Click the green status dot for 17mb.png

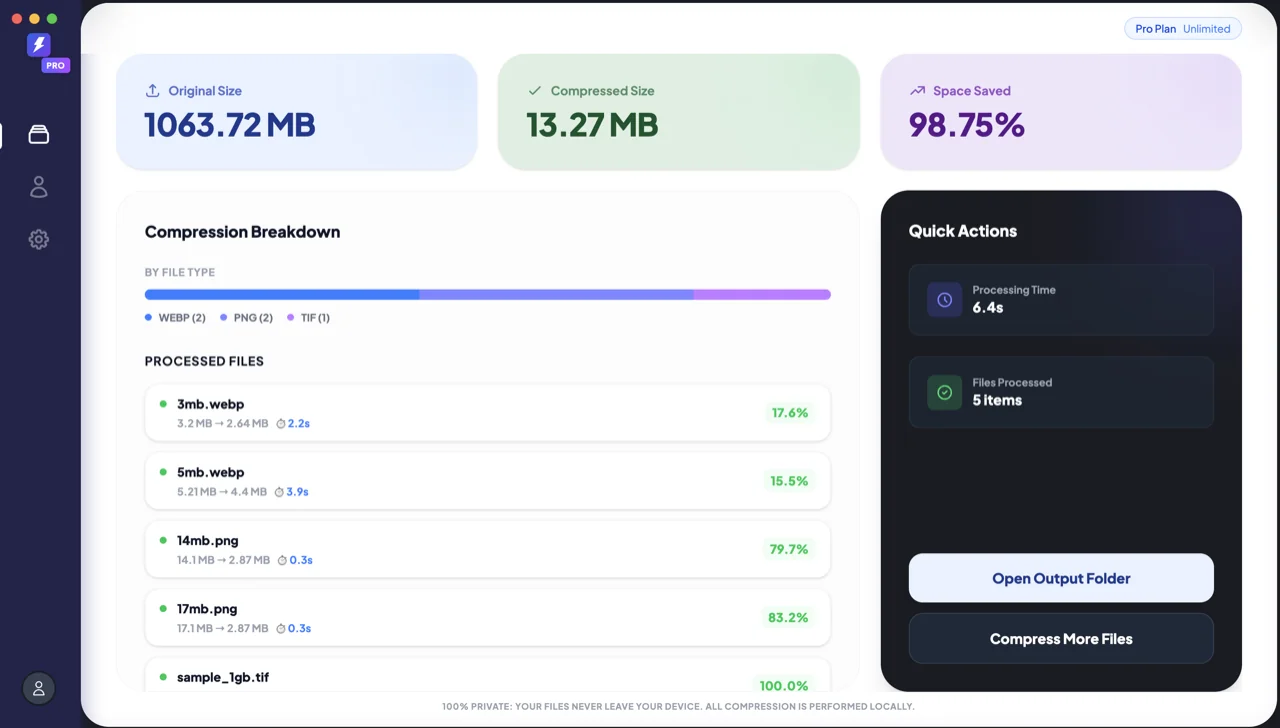pos(163,608)
